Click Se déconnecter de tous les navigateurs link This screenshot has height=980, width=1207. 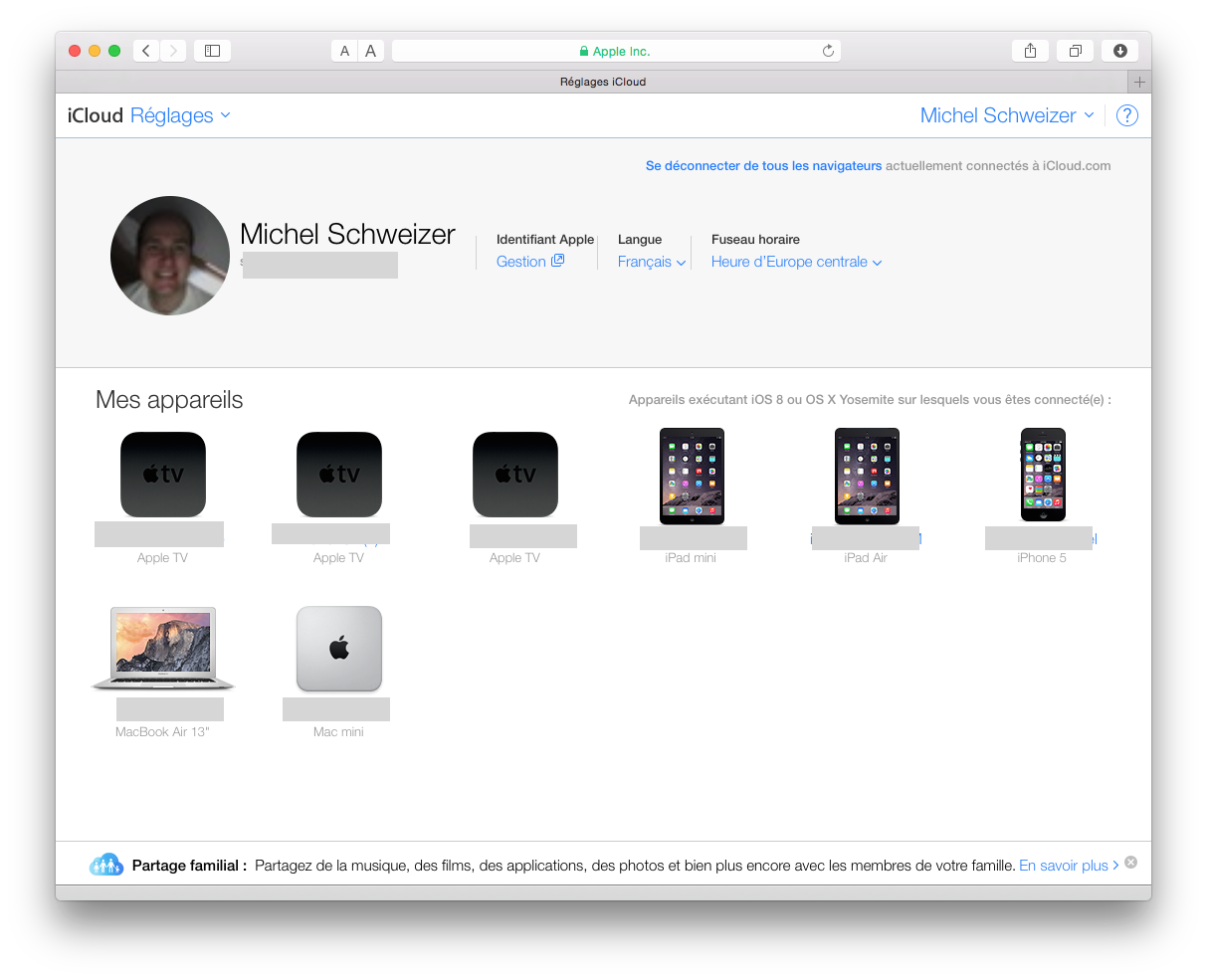(x=763, y=166)
